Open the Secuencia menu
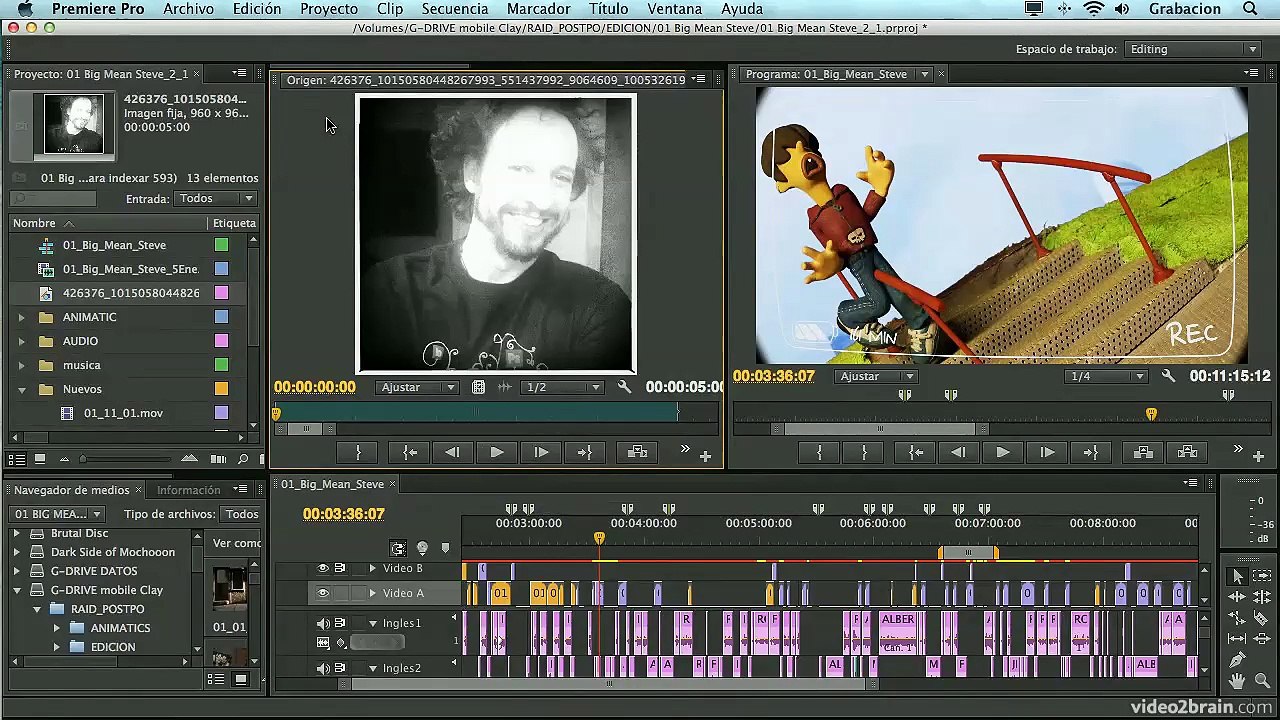The width and height of the screenshot is (1280, 720). coord(454,9)
